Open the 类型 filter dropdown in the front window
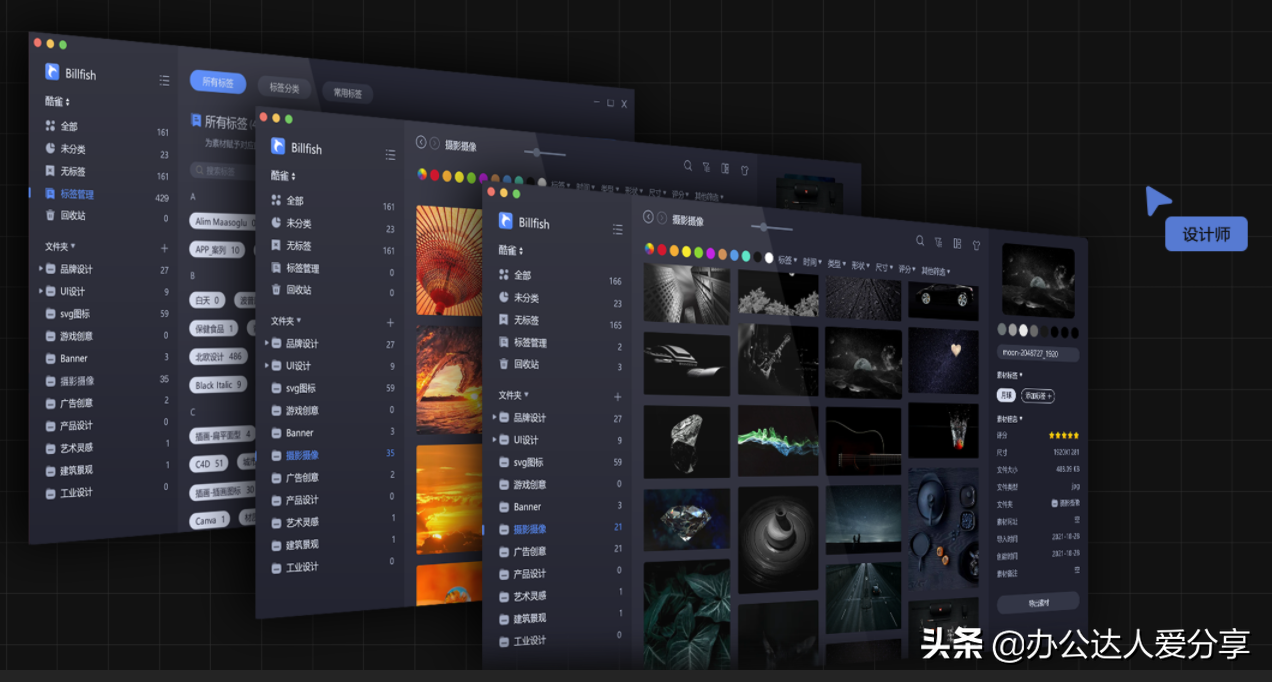 pyautogui.click(x=836, y=264)
